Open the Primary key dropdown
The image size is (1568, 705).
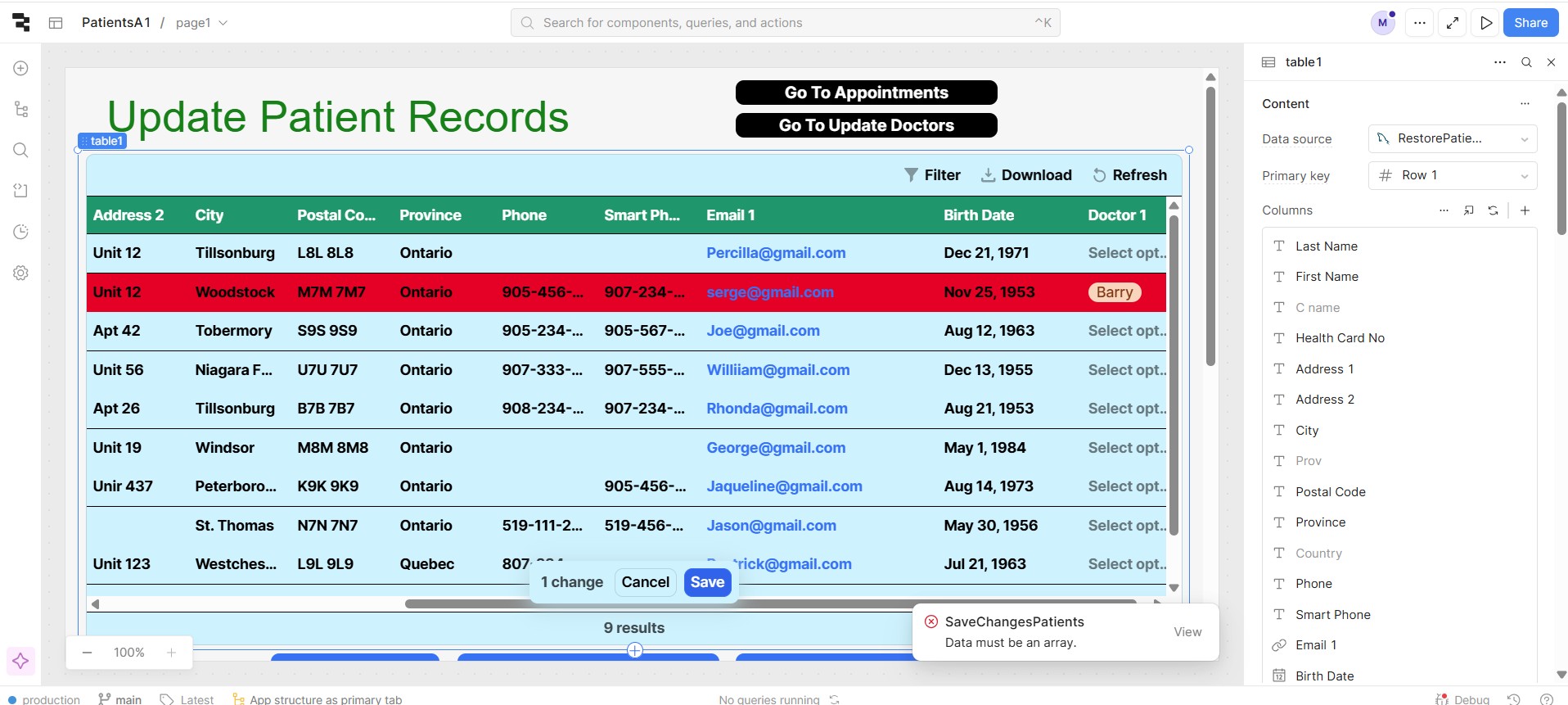[1452, 175]
